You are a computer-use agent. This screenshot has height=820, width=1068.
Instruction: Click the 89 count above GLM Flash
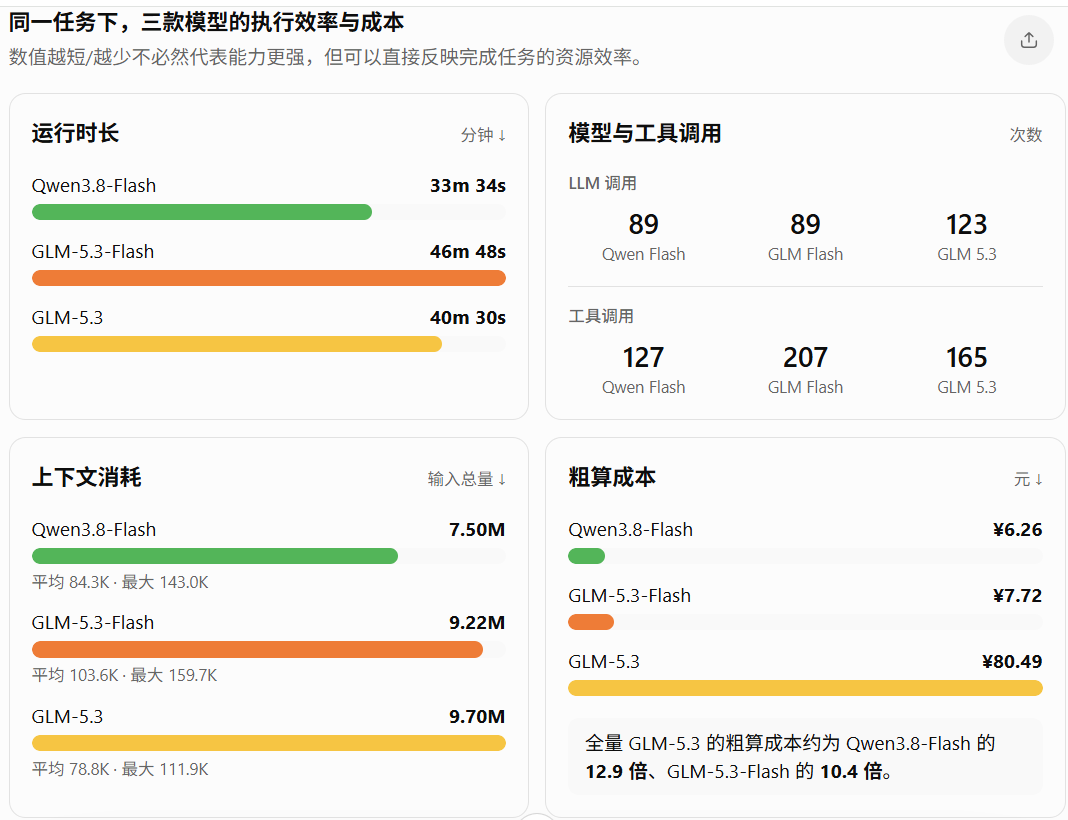coord(805,225)
